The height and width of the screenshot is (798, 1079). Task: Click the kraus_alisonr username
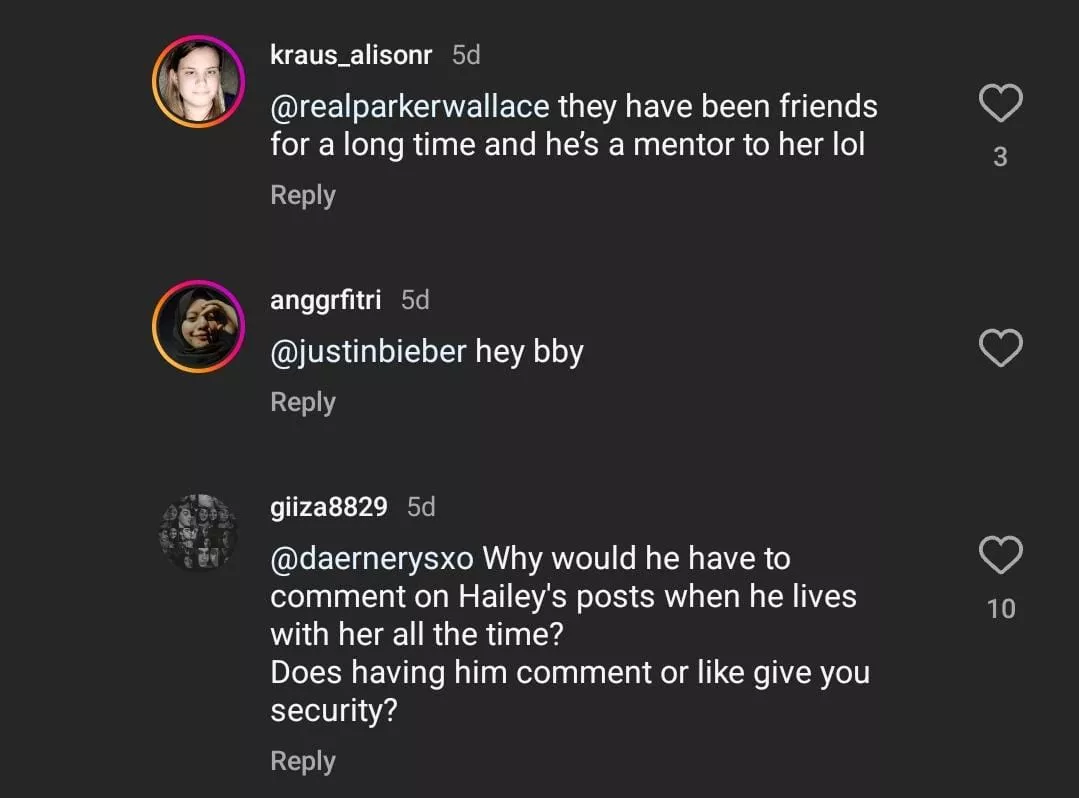[x=350, y=55]
